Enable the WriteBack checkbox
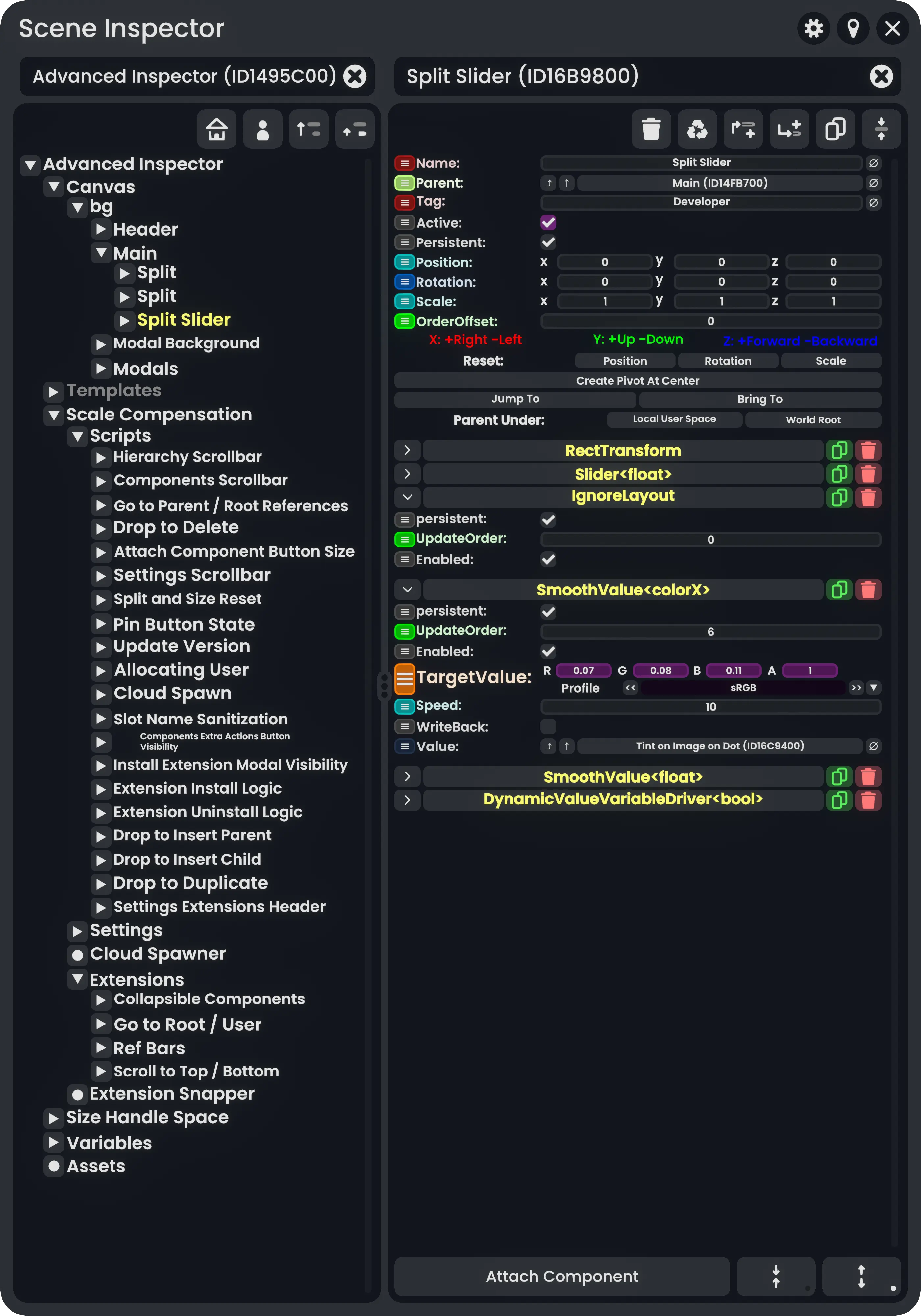Image resolution: width=921 pixels, height=1316 pixels. pos(548,726)
